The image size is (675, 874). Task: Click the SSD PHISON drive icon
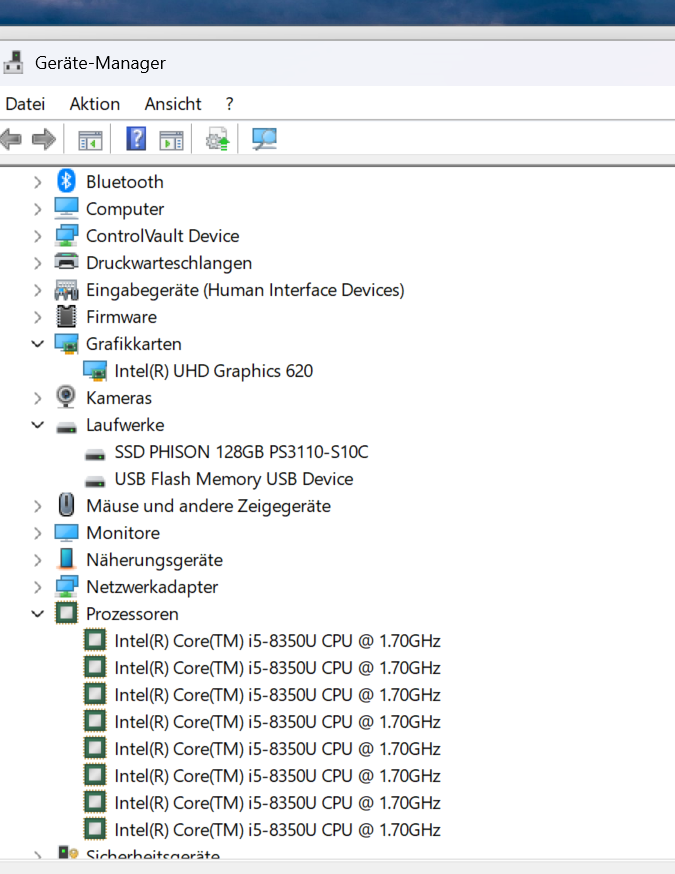95,455
